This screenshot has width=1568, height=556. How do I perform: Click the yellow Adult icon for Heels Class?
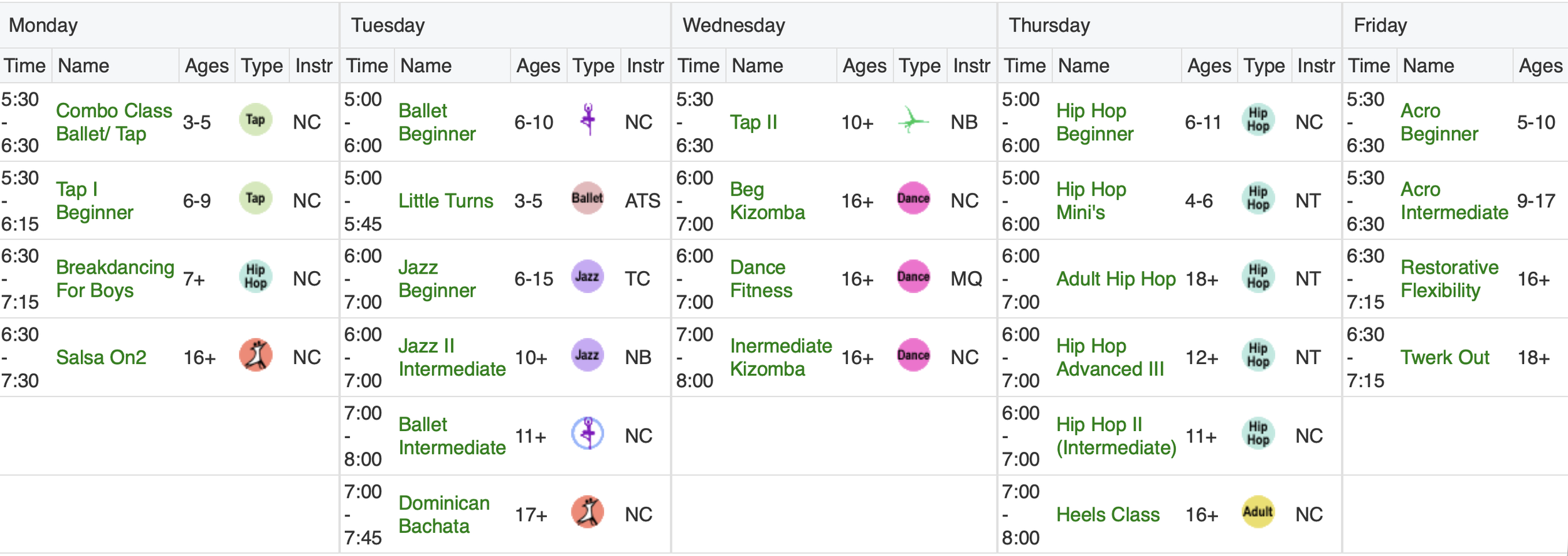click(1258, 511)
